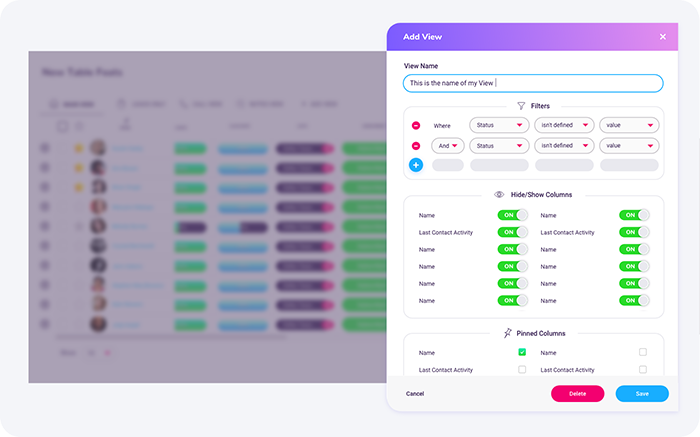
Task: Open isn't defined dropdown in Where row
Action: (564, 125)
